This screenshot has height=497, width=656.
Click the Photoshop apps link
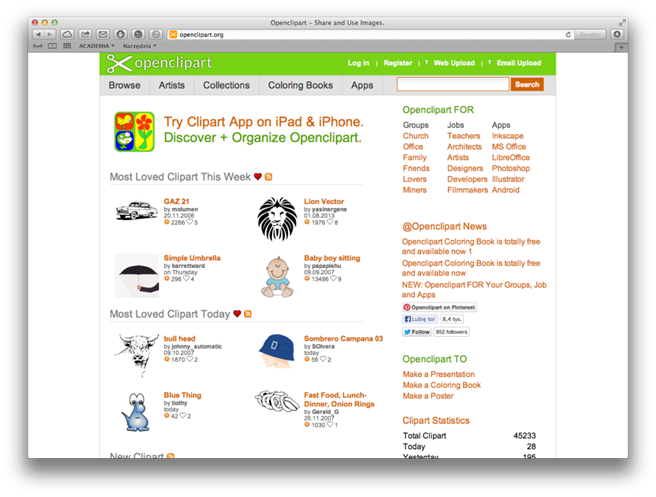pyautogui.click(x=511, y=168)
